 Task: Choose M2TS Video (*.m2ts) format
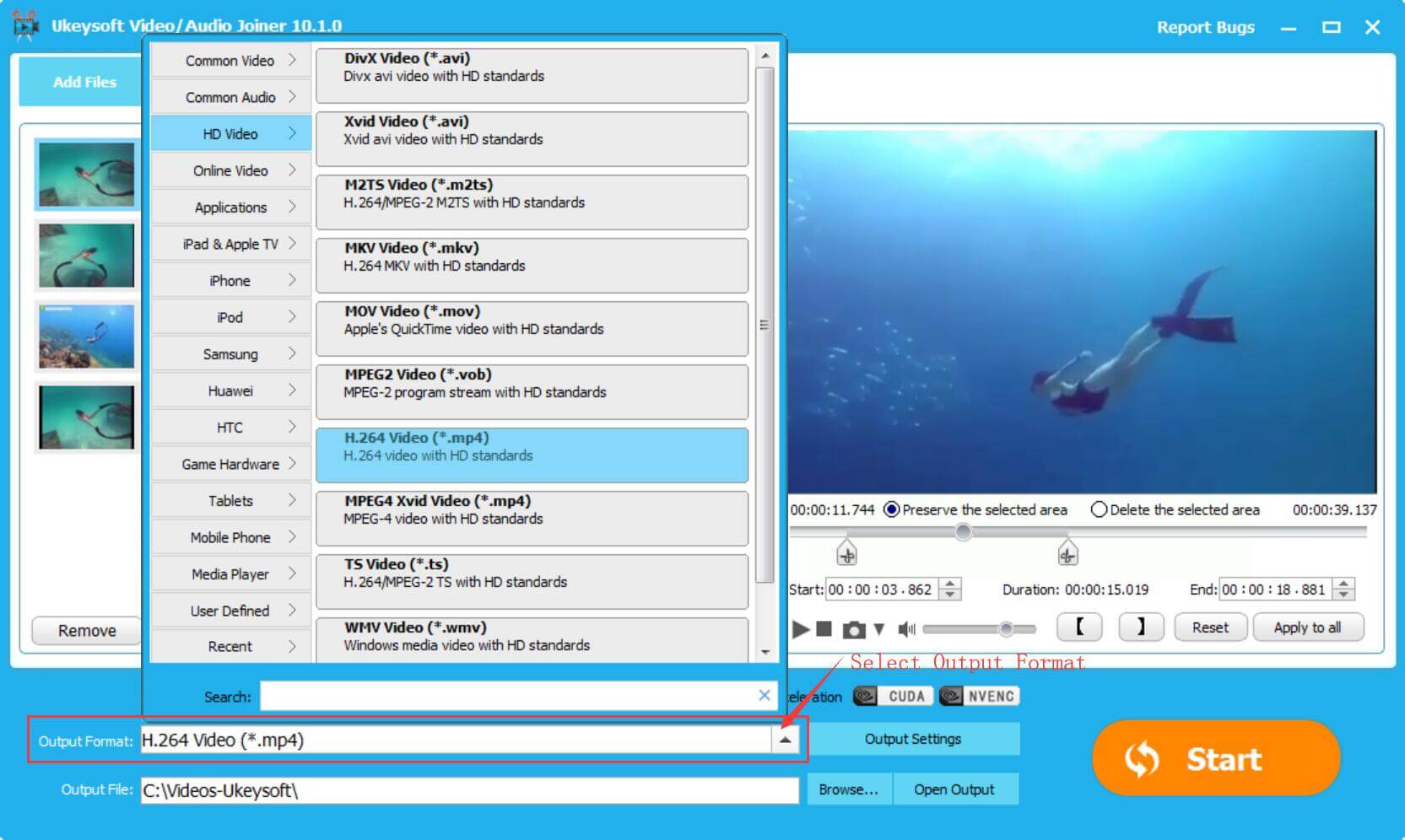pos(532,202)
